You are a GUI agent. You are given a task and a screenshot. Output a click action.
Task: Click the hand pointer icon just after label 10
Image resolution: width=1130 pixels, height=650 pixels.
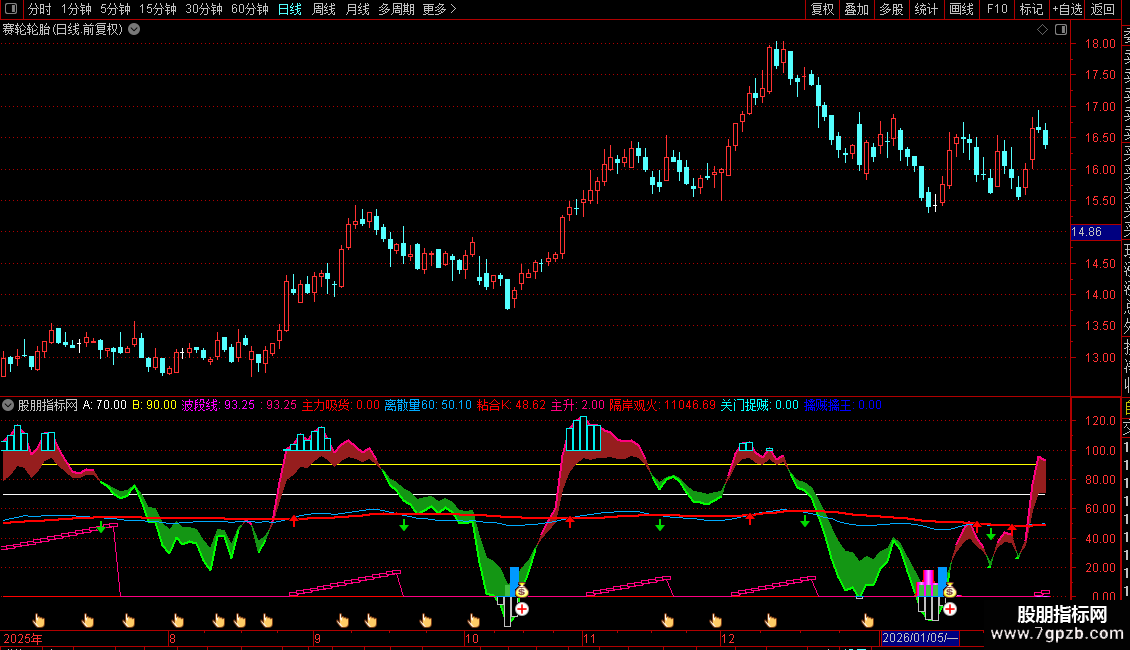tap(473, 620)
